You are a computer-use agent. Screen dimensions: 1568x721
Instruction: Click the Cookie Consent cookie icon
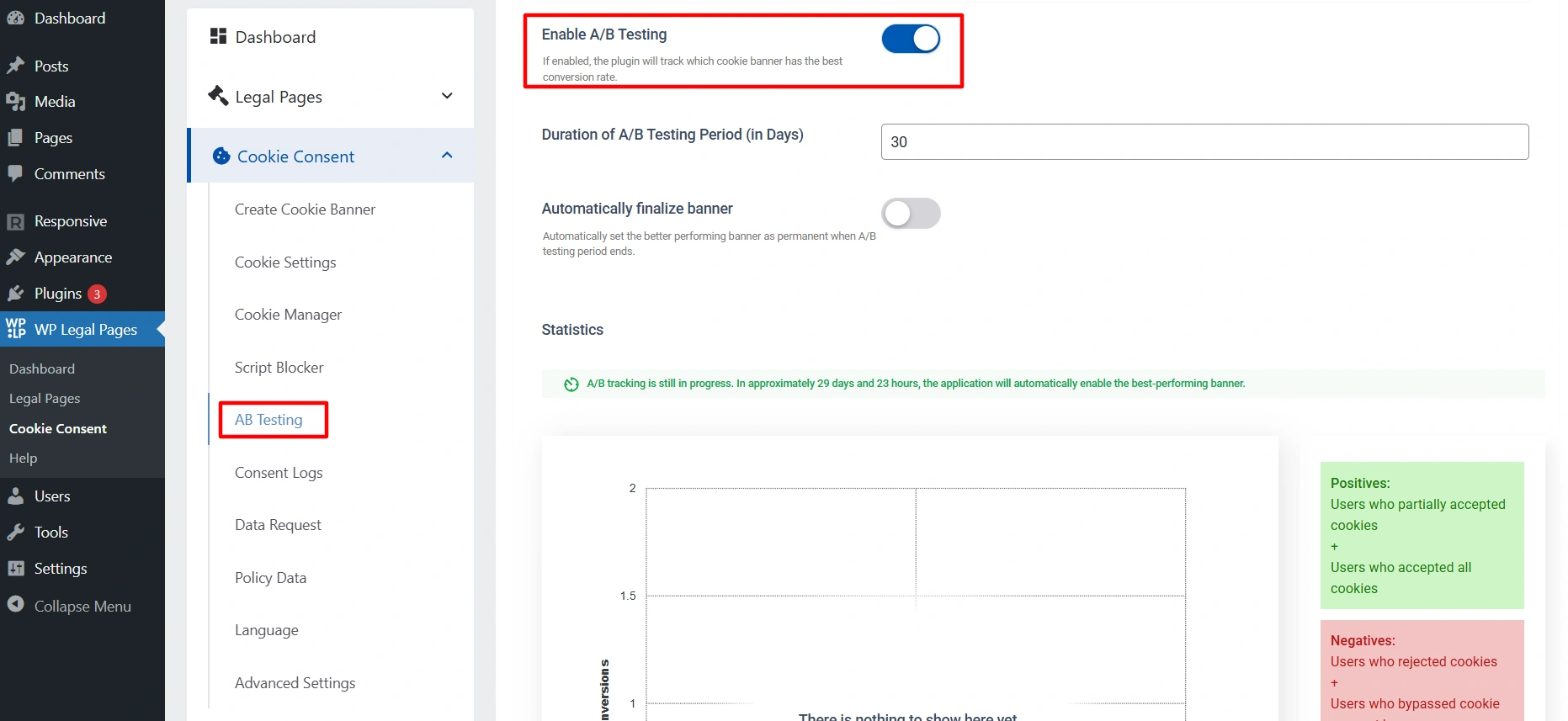pos(221,156)
